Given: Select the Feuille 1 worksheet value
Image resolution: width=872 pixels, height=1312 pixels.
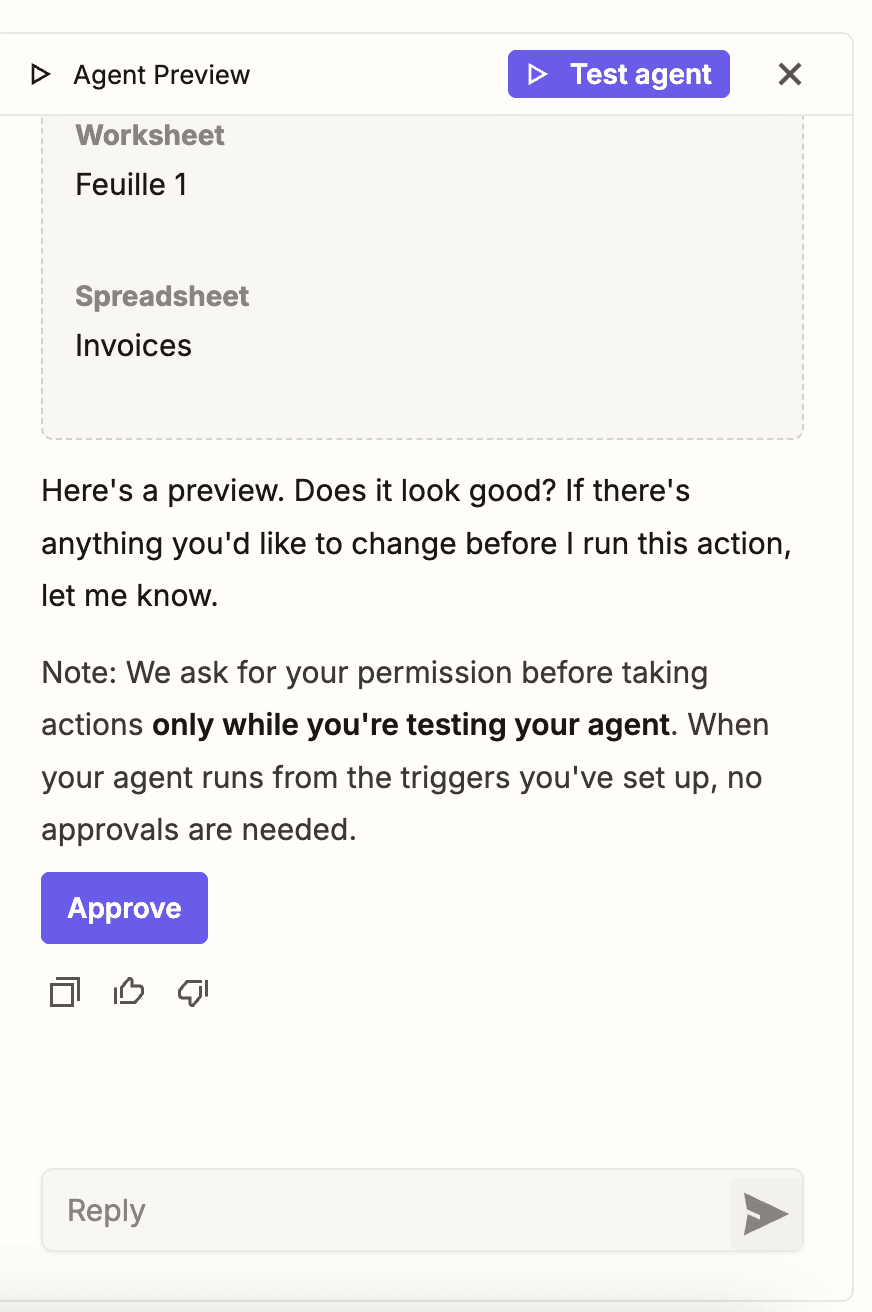Looking at the screenshot, I should click(x=131, y=185).
